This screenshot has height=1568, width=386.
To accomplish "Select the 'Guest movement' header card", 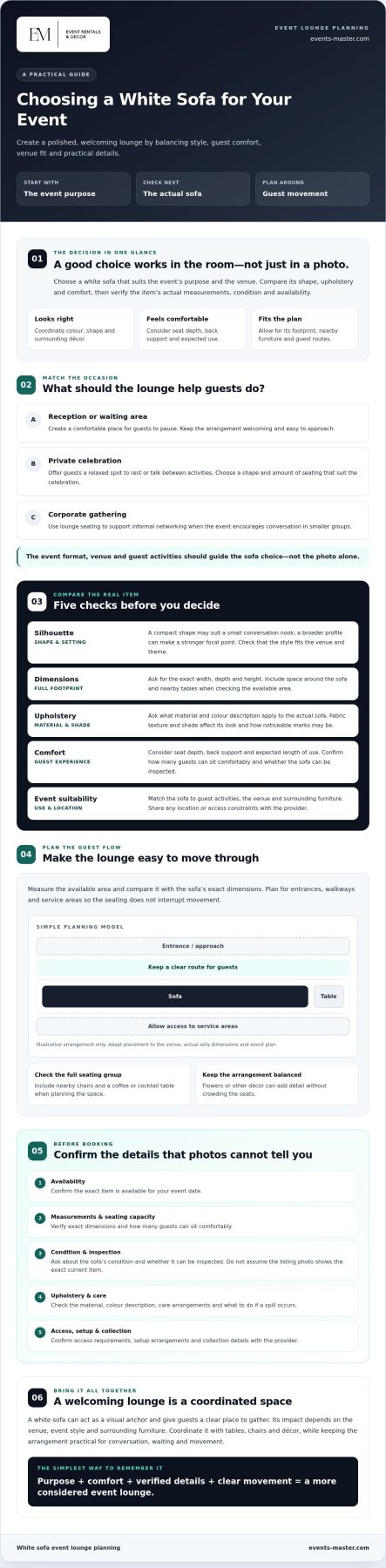I will (x=312, y=188).
